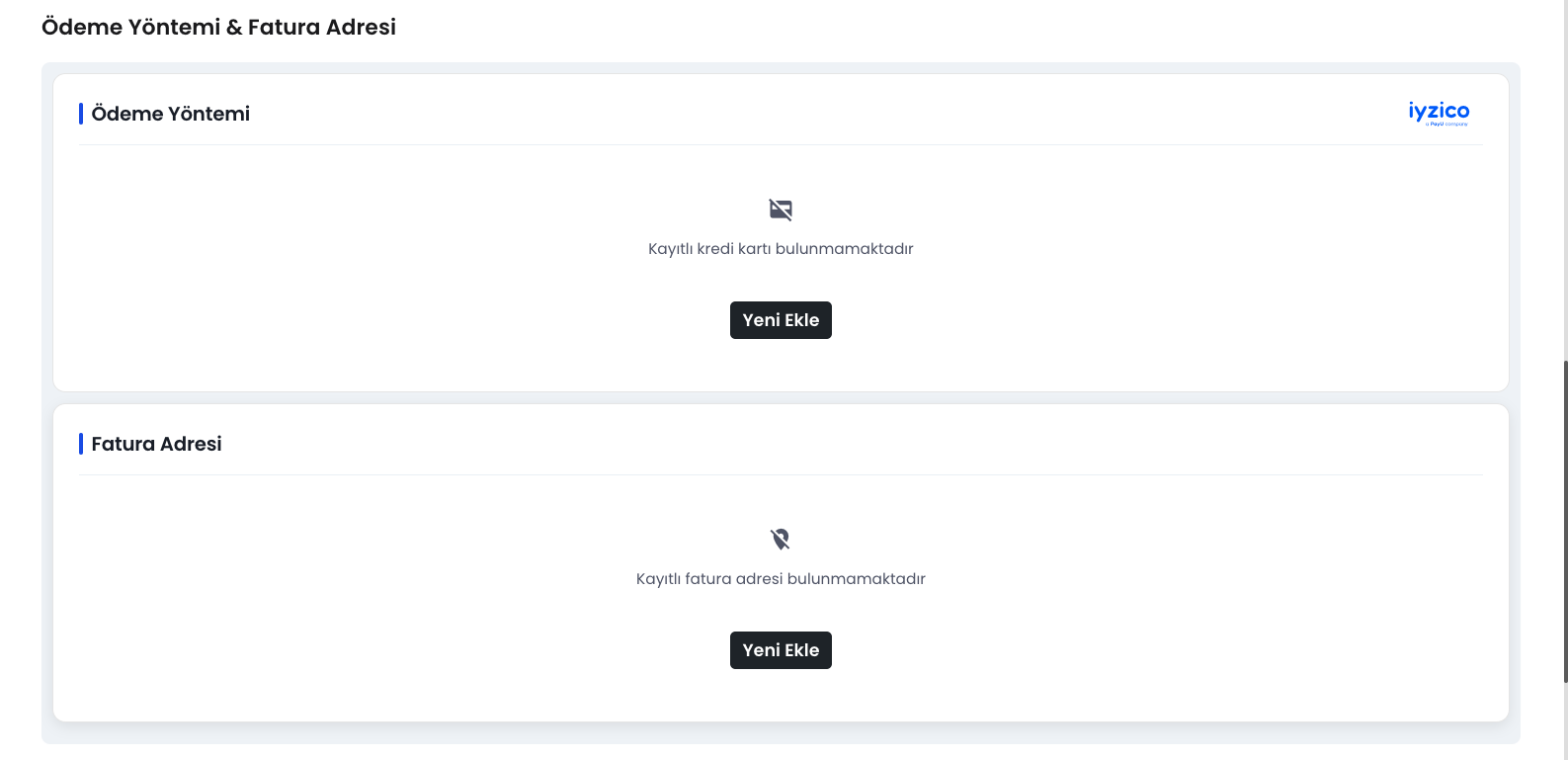Click the blue accent bar beside Fatura Adresi
The width and height of the screenshot is (1568, 760).
pos(81,444)
